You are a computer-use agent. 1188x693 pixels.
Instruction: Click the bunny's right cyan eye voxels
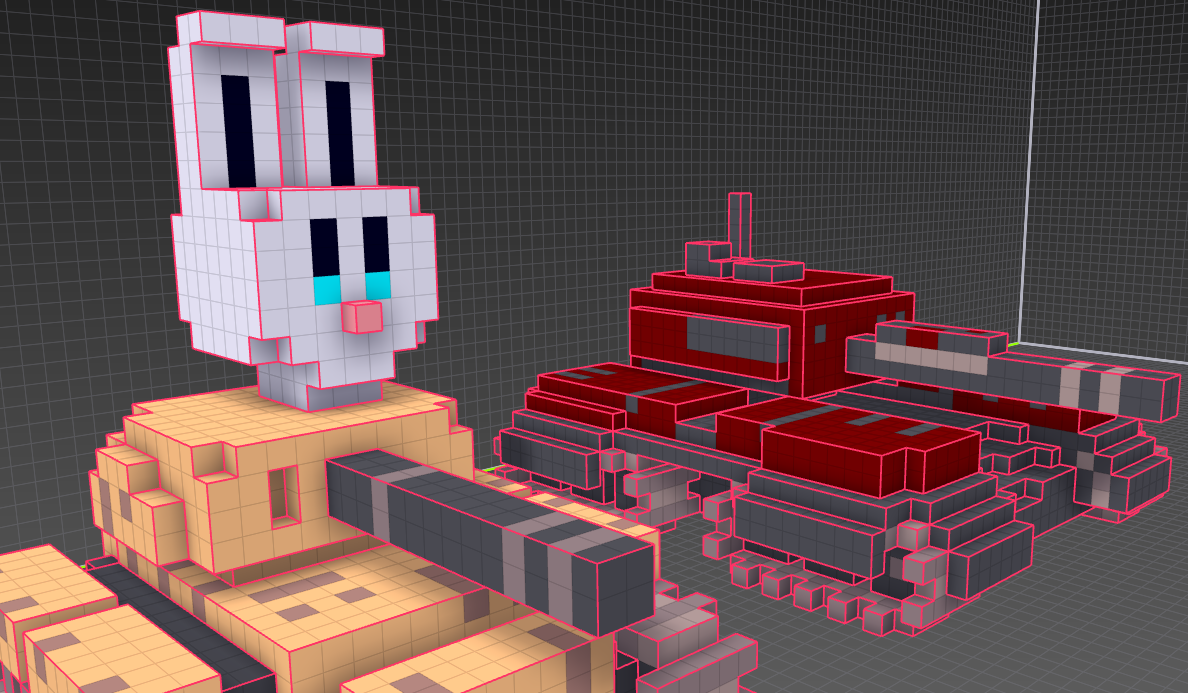coord(377,286)
